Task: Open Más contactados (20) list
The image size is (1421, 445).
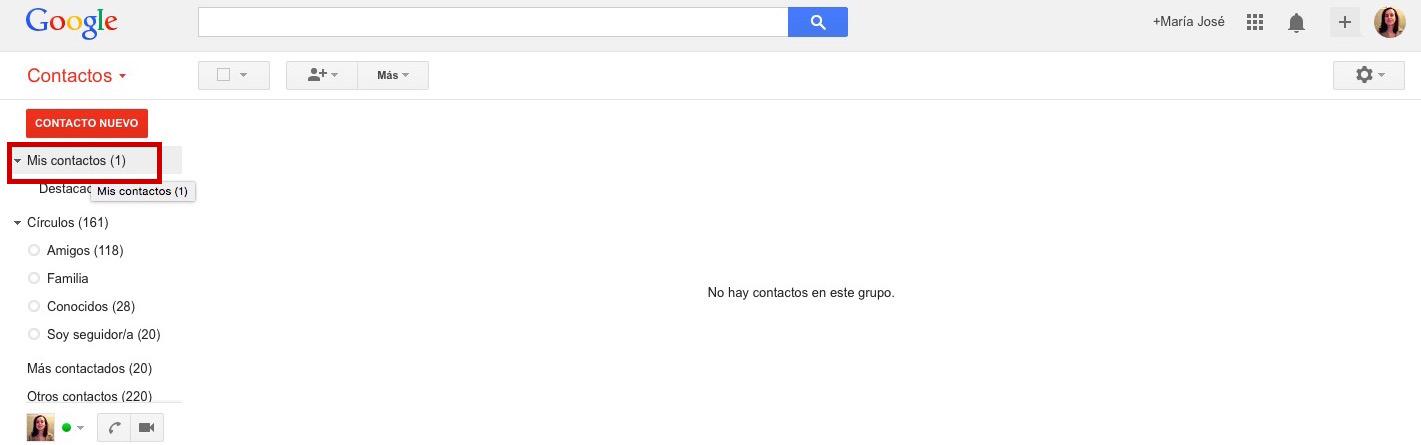Action: 89,368
